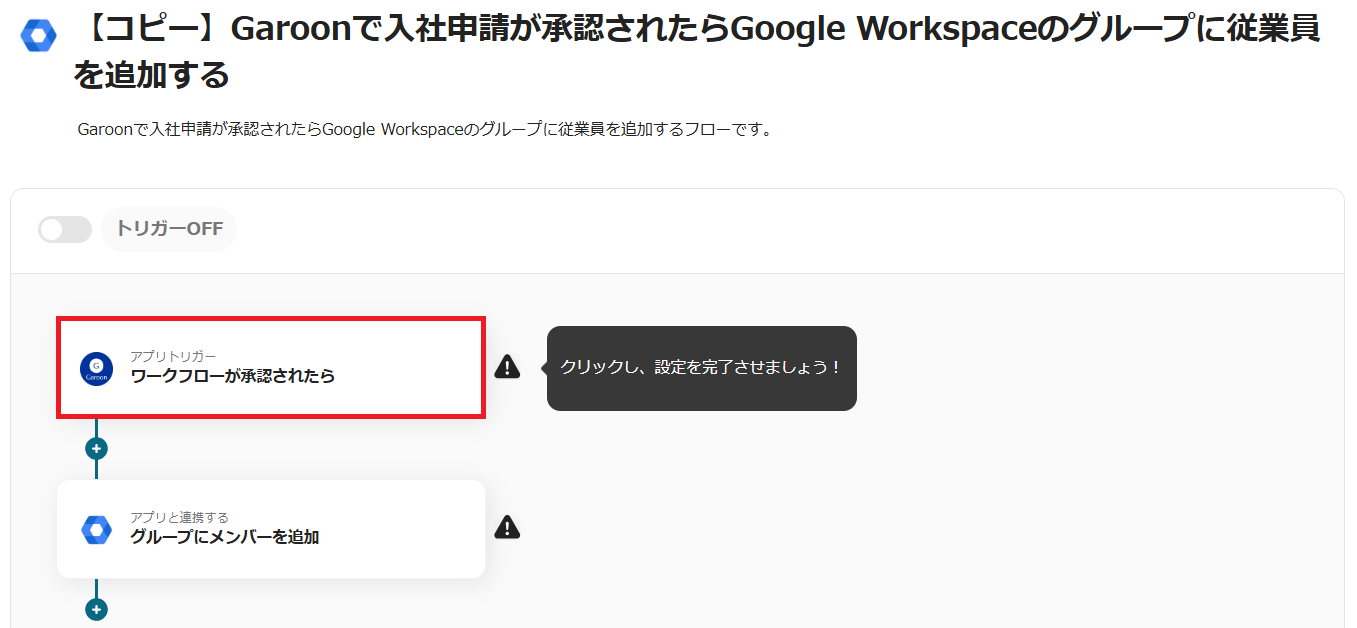Click the アプリと連携する label

click(x=179, y=517)
